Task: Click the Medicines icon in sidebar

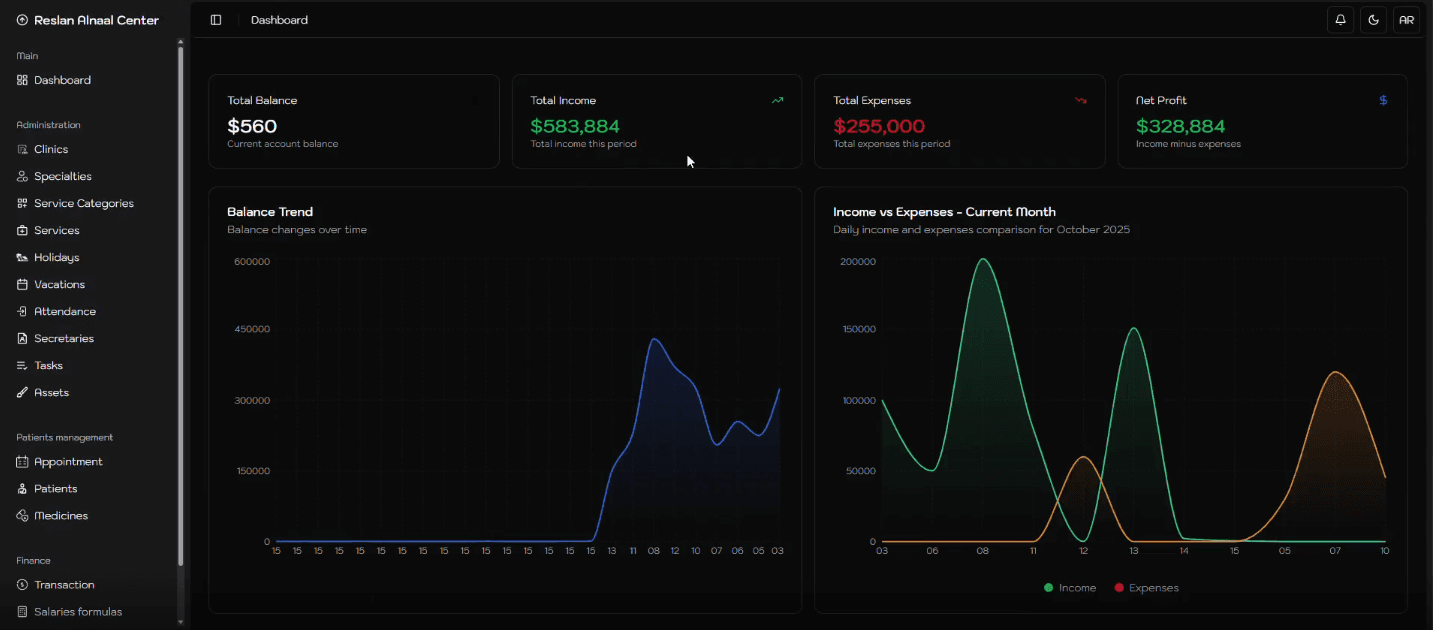Action: [22, 516]
